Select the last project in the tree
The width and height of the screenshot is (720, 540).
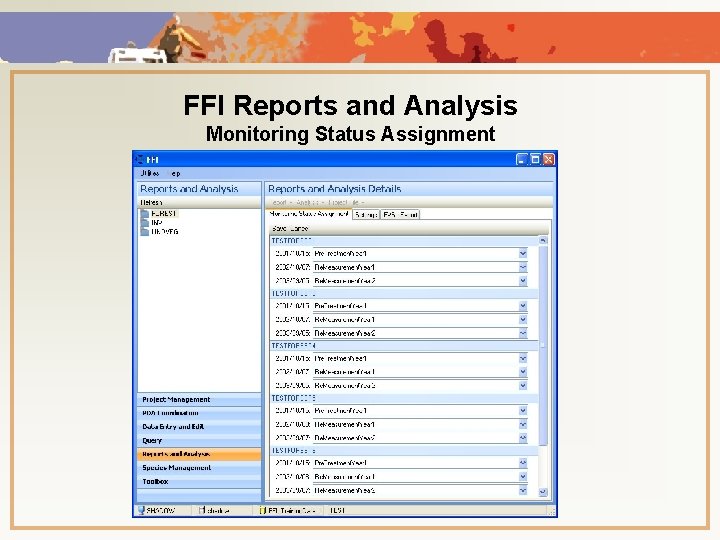coord(165,232)
